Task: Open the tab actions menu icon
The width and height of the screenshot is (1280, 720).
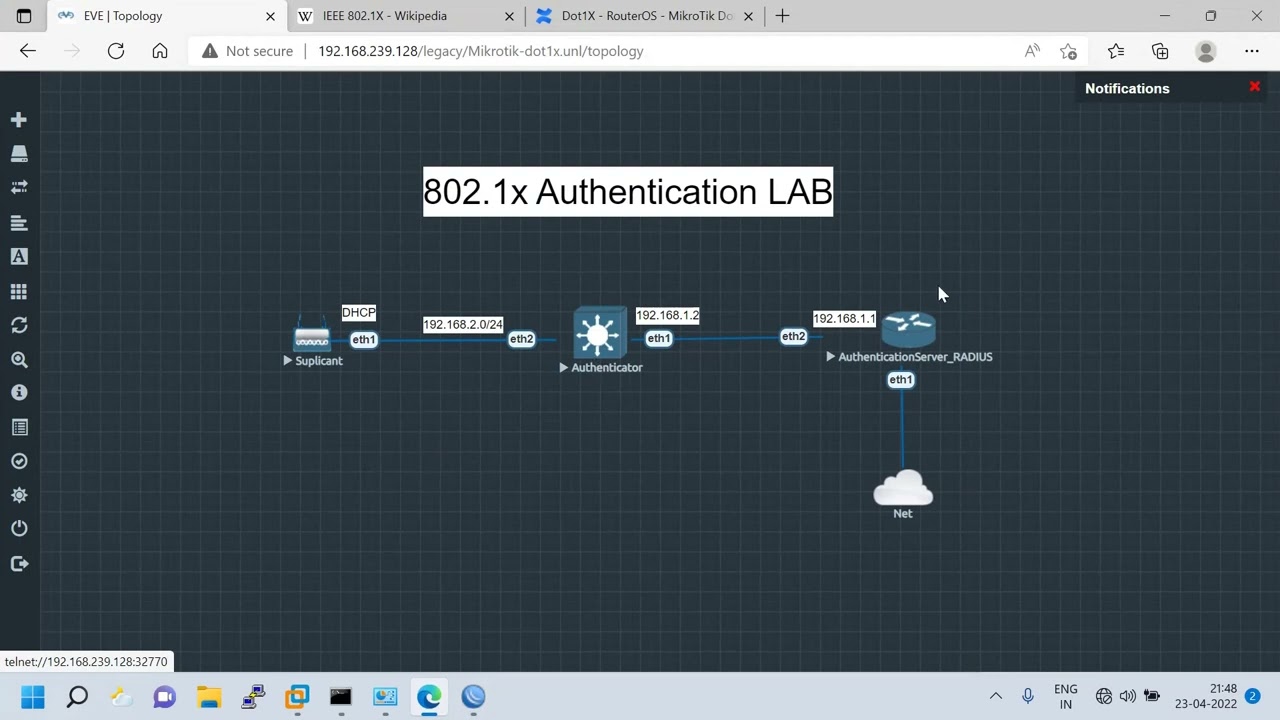Action: pyautogui.click(x=24, y=16)
